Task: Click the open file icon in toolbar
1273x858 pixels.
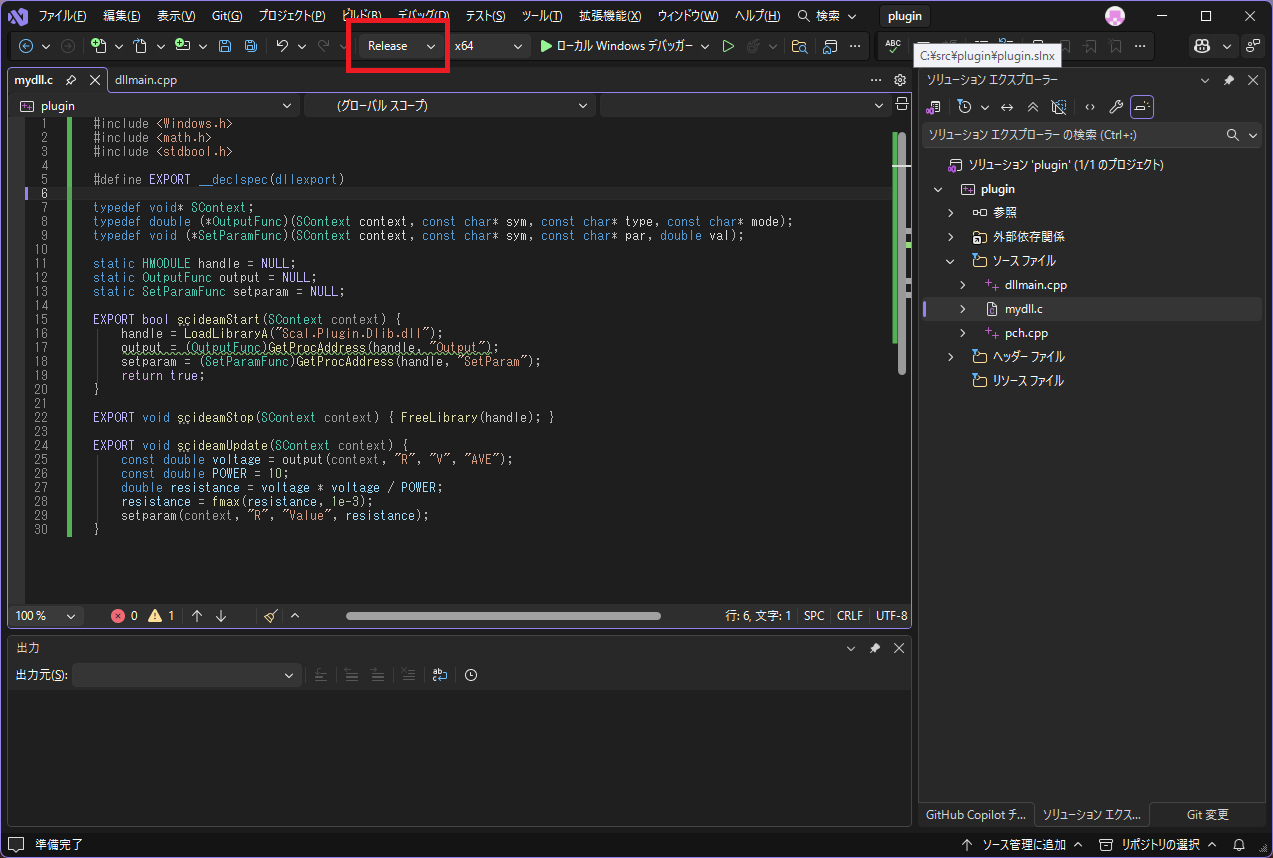Action: click(x=141, y=46)
